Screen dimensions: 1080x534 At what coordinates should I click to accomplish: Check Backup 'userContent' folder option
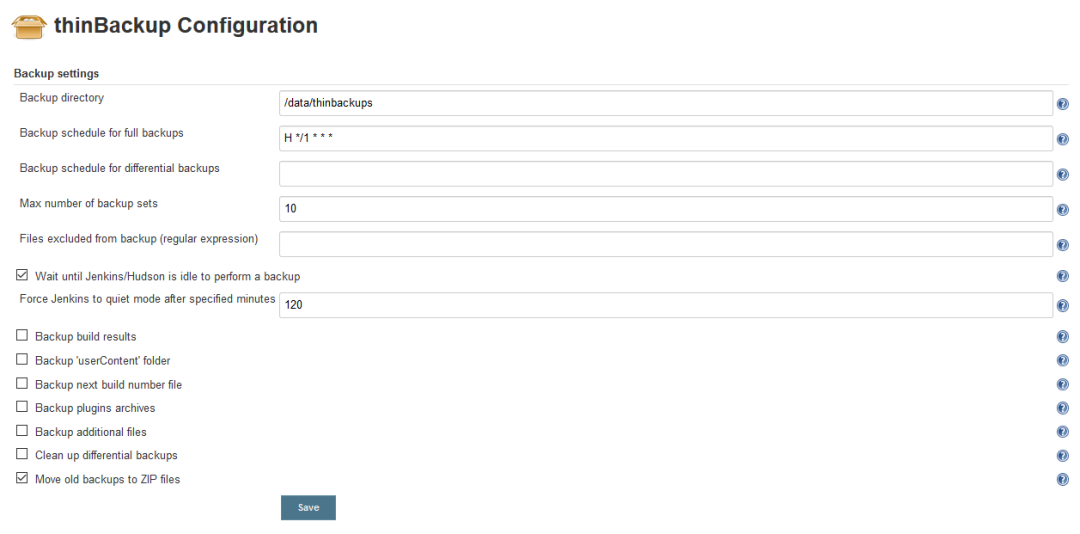pyautogui.click(x=22, y=360)
